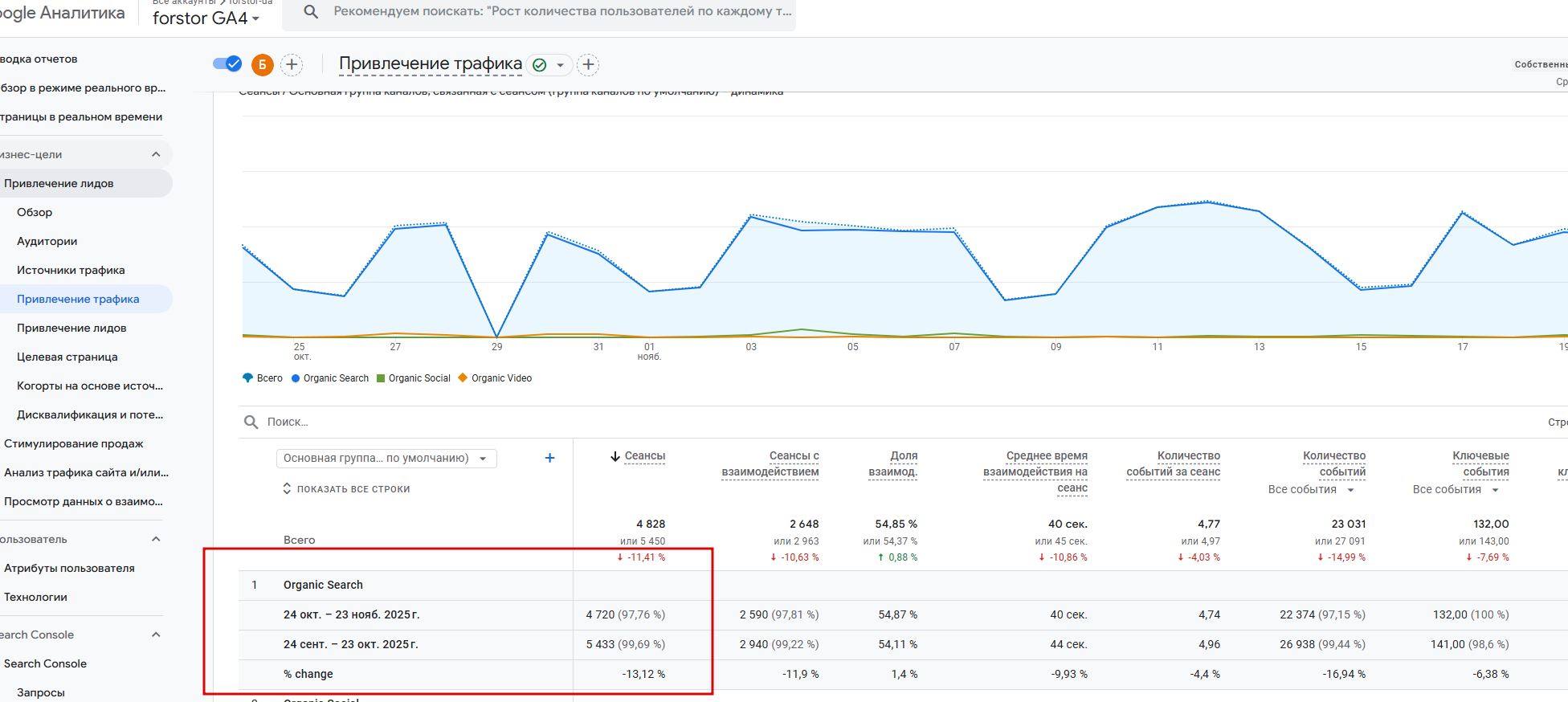Click the Сеансы с взаимодействием column header
1568x702 pixels.
(770, 463)
